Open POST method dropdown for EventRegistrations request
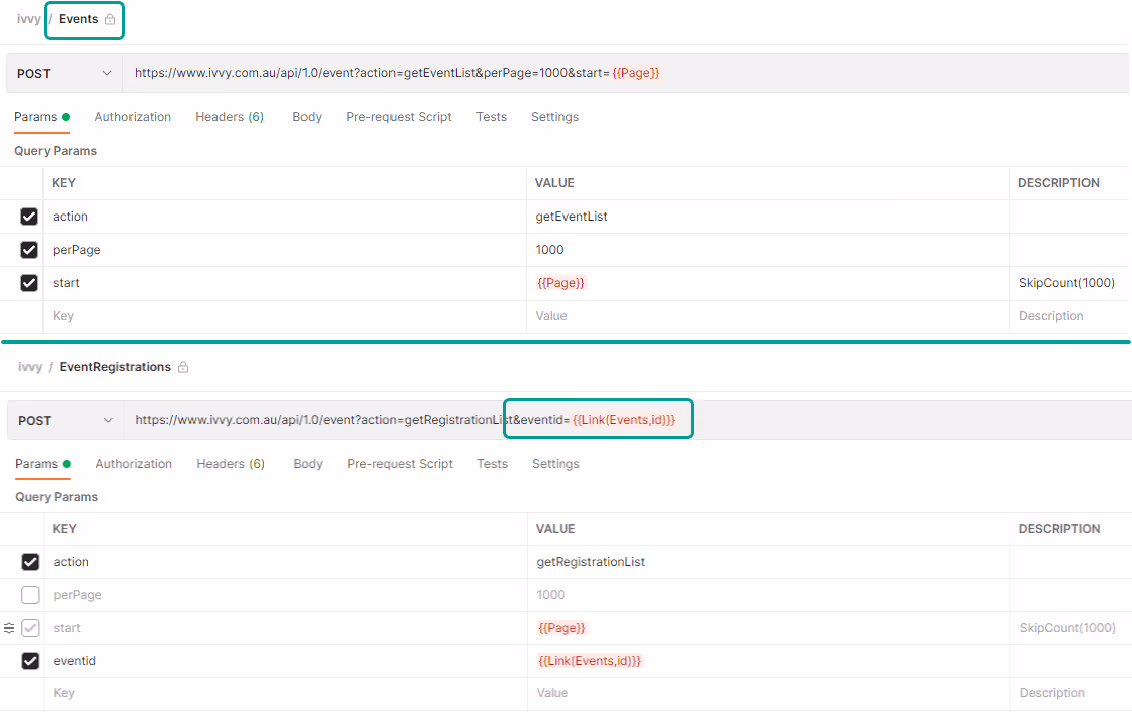This screenshot has height=714, width=1132. (65, 420)
